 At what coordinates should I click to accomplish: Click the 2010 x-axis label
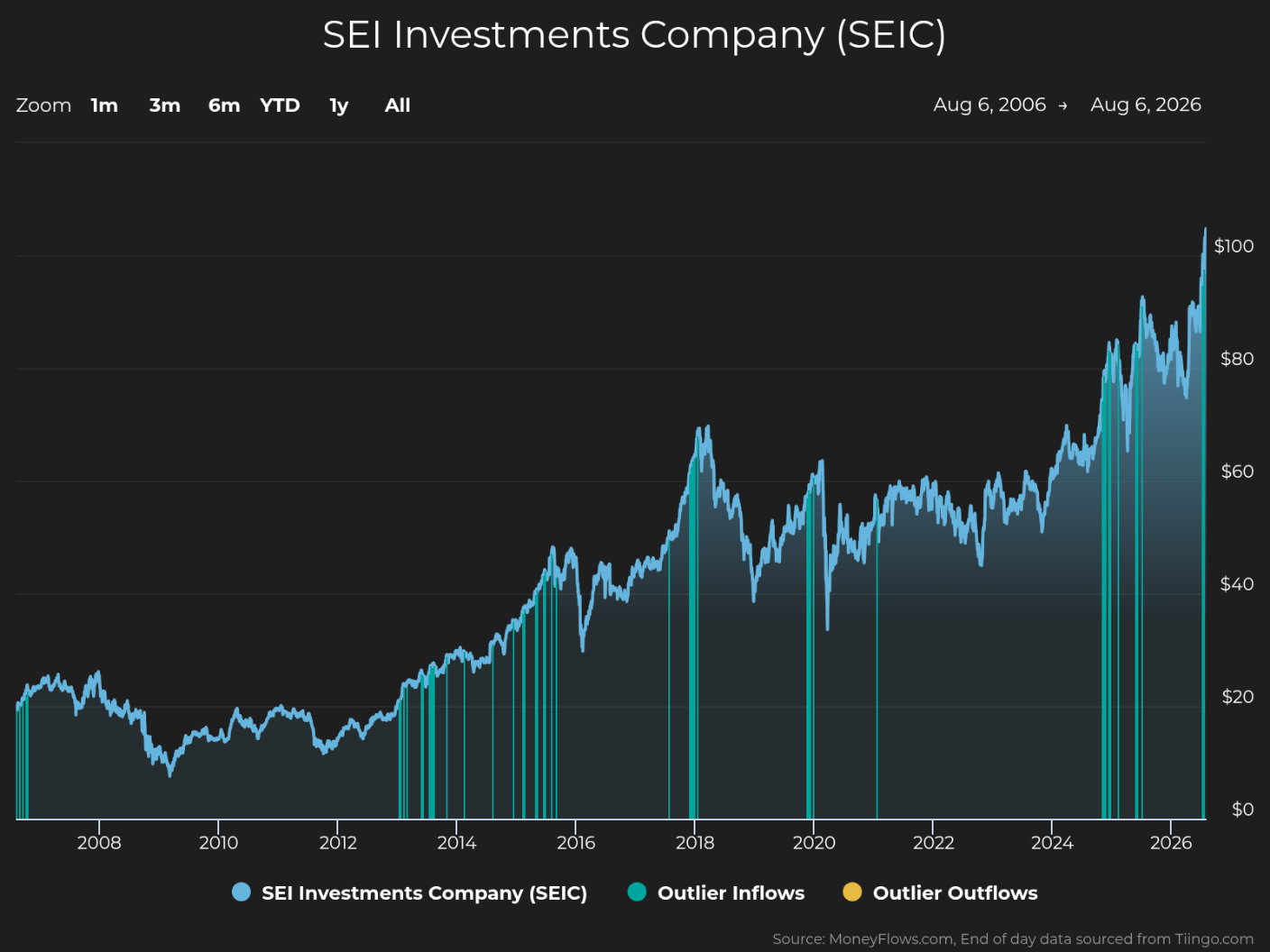pyautogui.click(x=218, y=843)
